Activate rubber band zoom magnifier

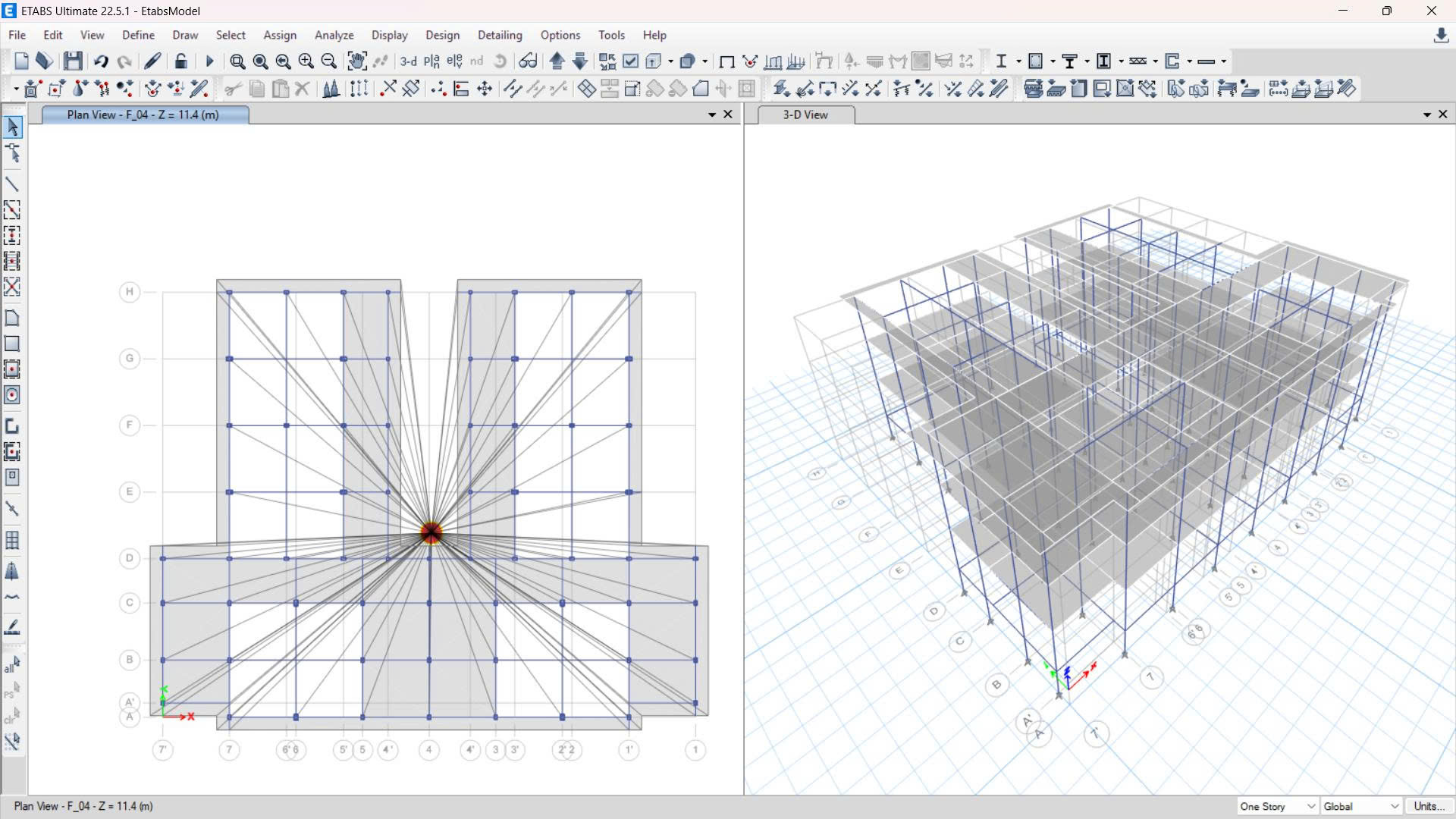point(237,61)
